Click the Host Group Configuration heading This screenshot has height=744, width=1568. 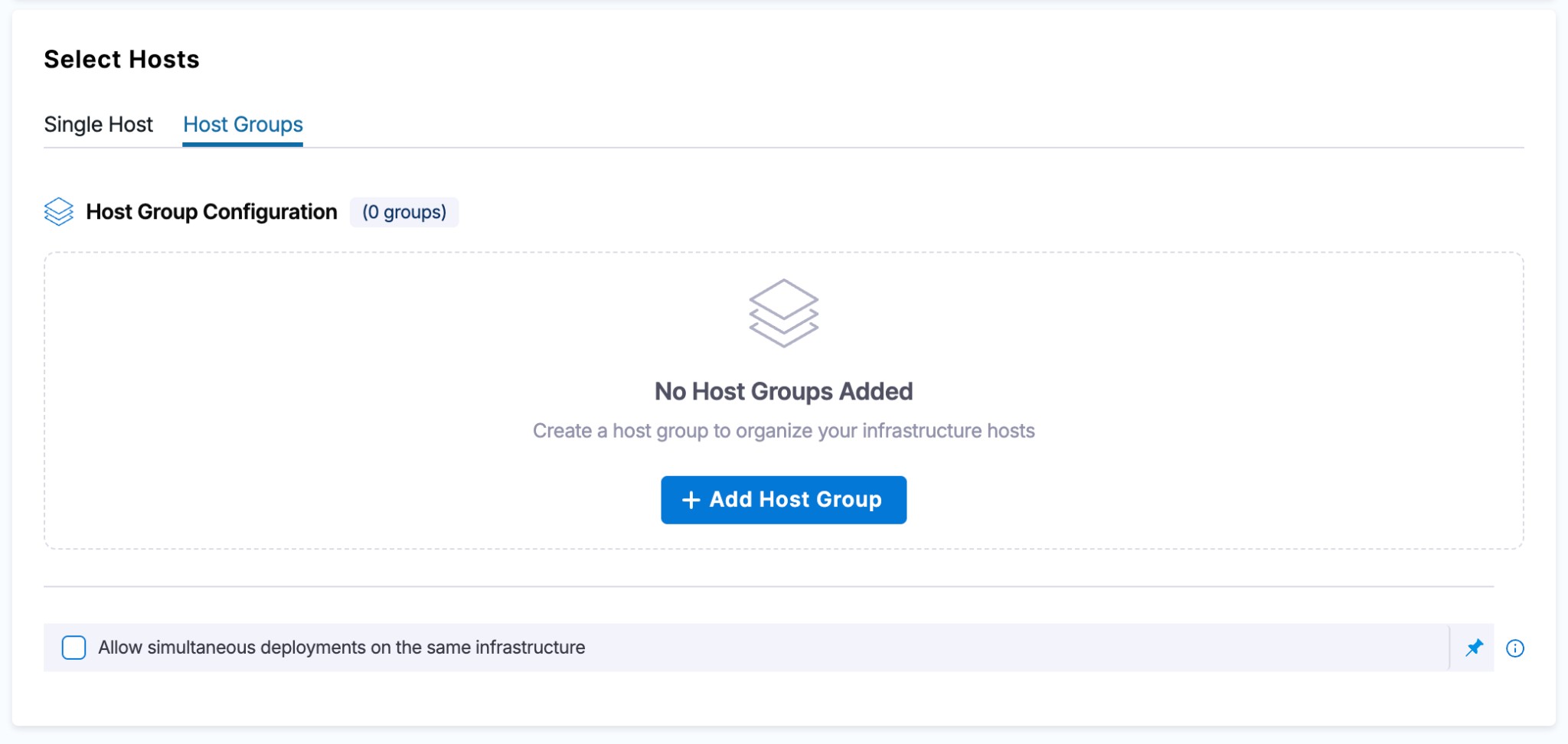tap(211, 212)
